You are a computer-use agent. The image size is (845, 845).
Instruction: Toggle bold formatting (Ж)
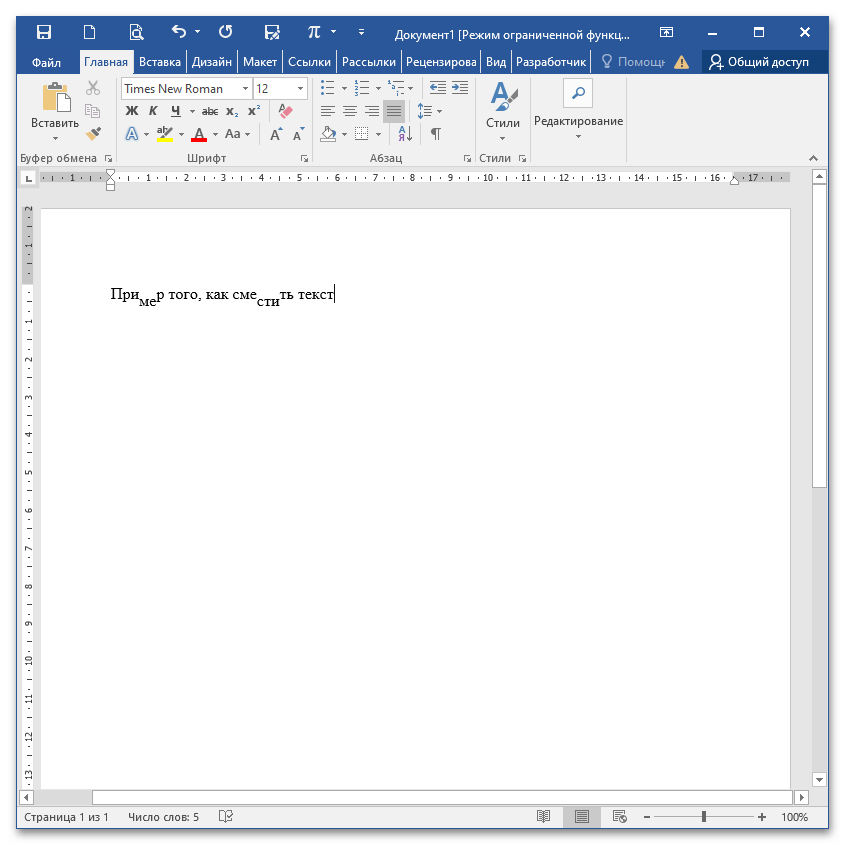[x=132, y=111]
